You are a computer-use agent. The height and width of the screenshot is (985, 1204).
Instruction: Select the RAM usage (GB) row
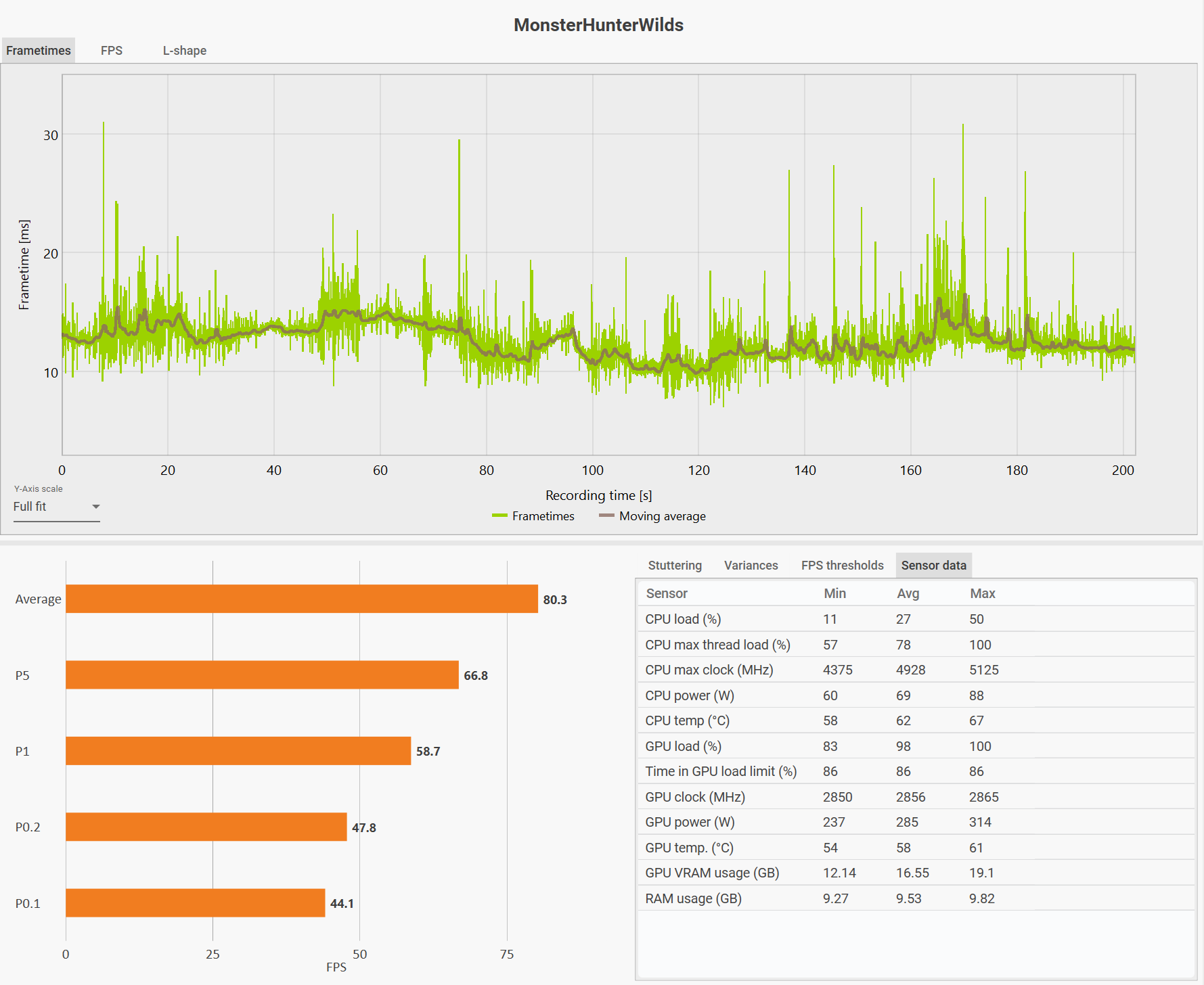click(916, 898)
